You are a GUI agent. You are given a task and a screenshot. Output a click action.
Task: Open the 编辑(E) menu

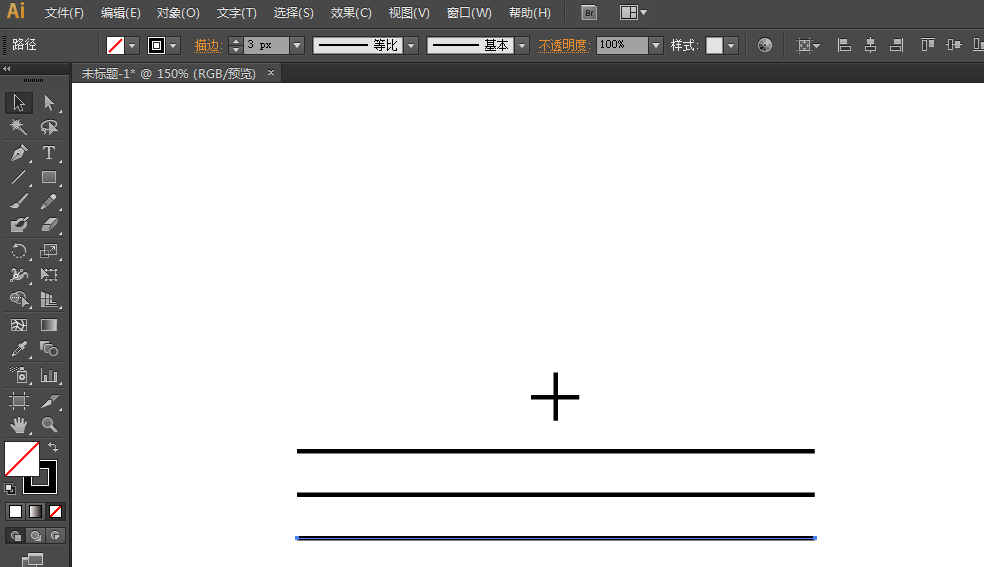(x=120, y=13)
